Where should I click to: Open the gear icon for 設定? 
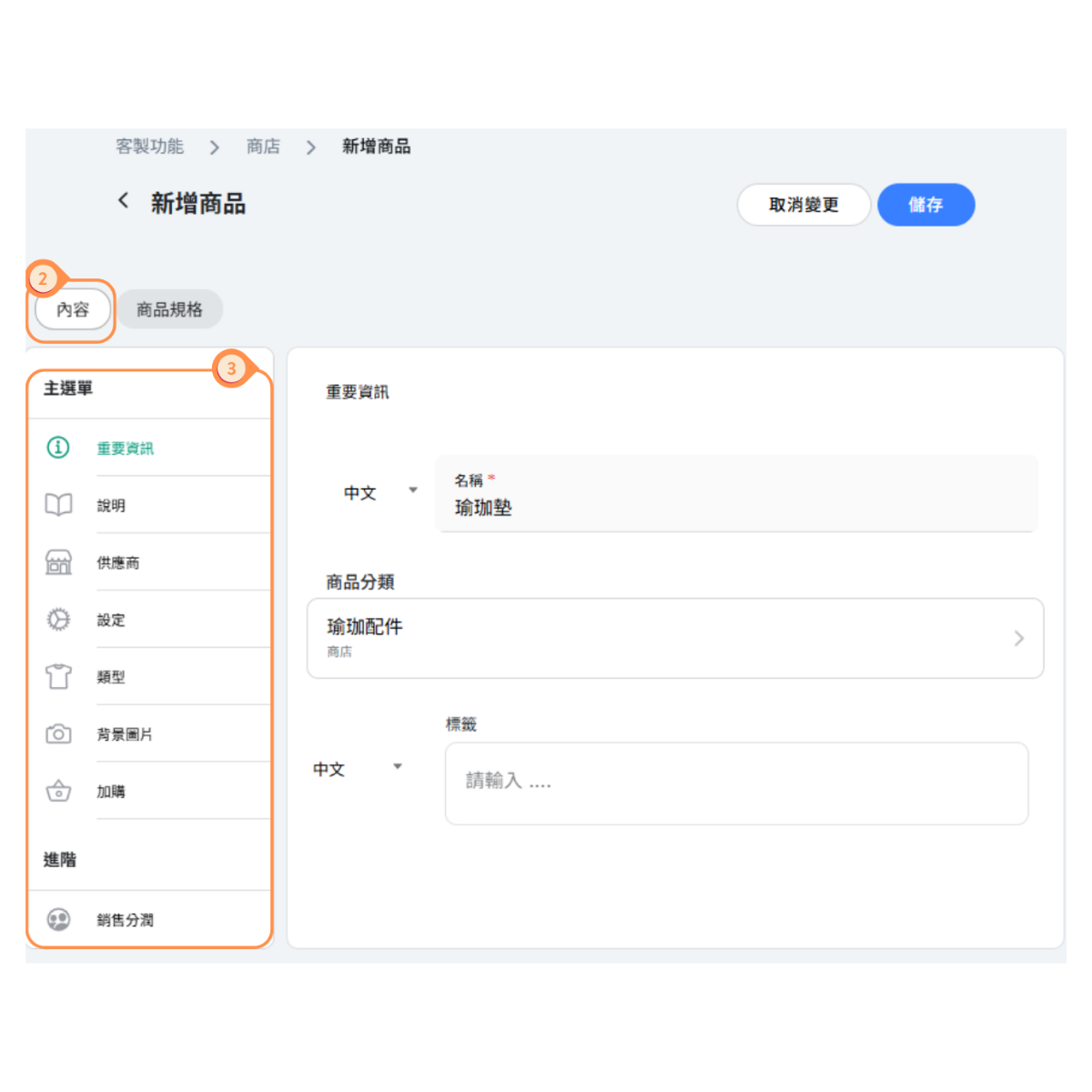(x=58, y=620)
